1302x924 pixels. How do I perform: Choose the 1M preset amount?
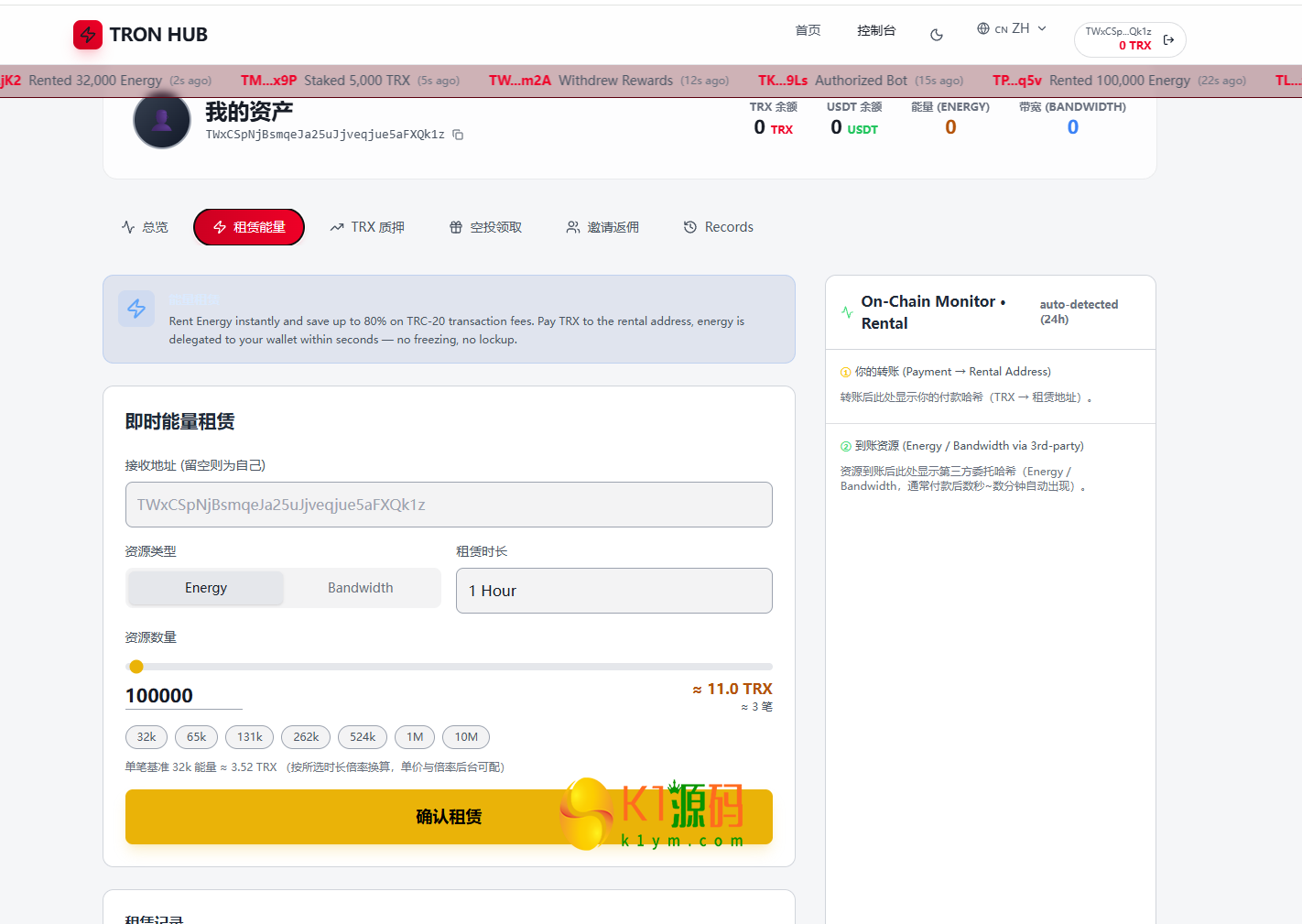pyautogui.click(x=415, y=737)
